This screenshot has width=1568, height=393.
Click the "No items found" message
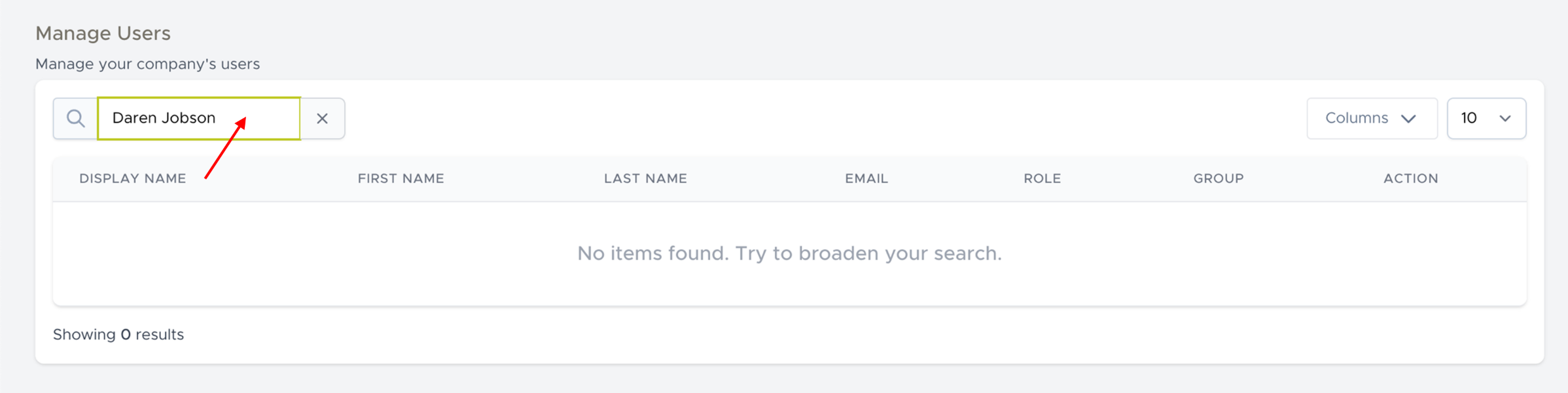coord(652,253)
